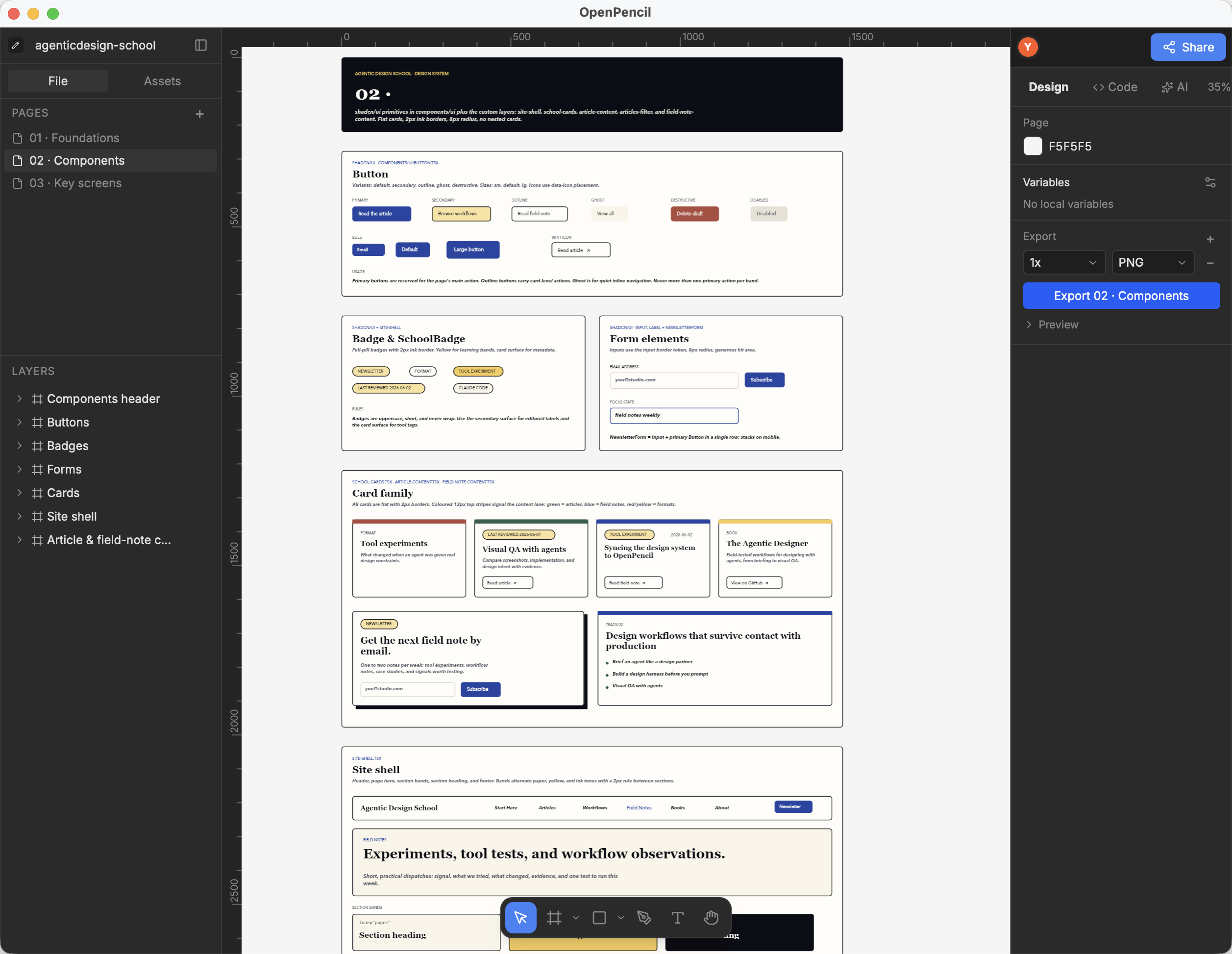The height and width of the screenshot is (954, 1232).
Task: Click frame icon of Components header layer
Action: pyautogui.click(x=37, y=399)
